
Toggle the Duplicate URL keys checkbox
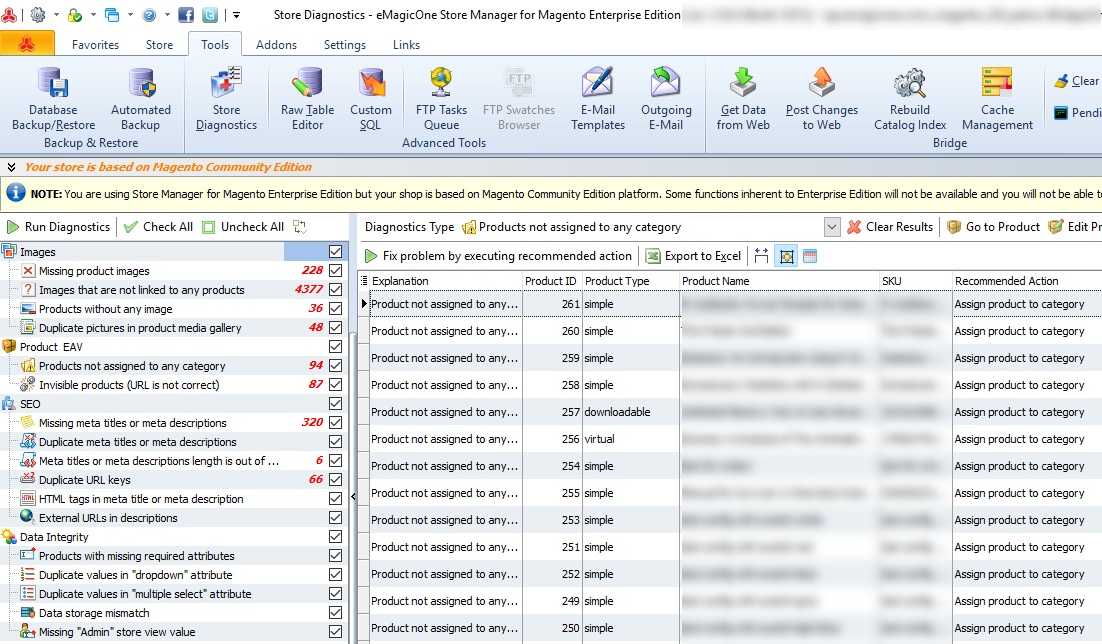pos(335,479)
